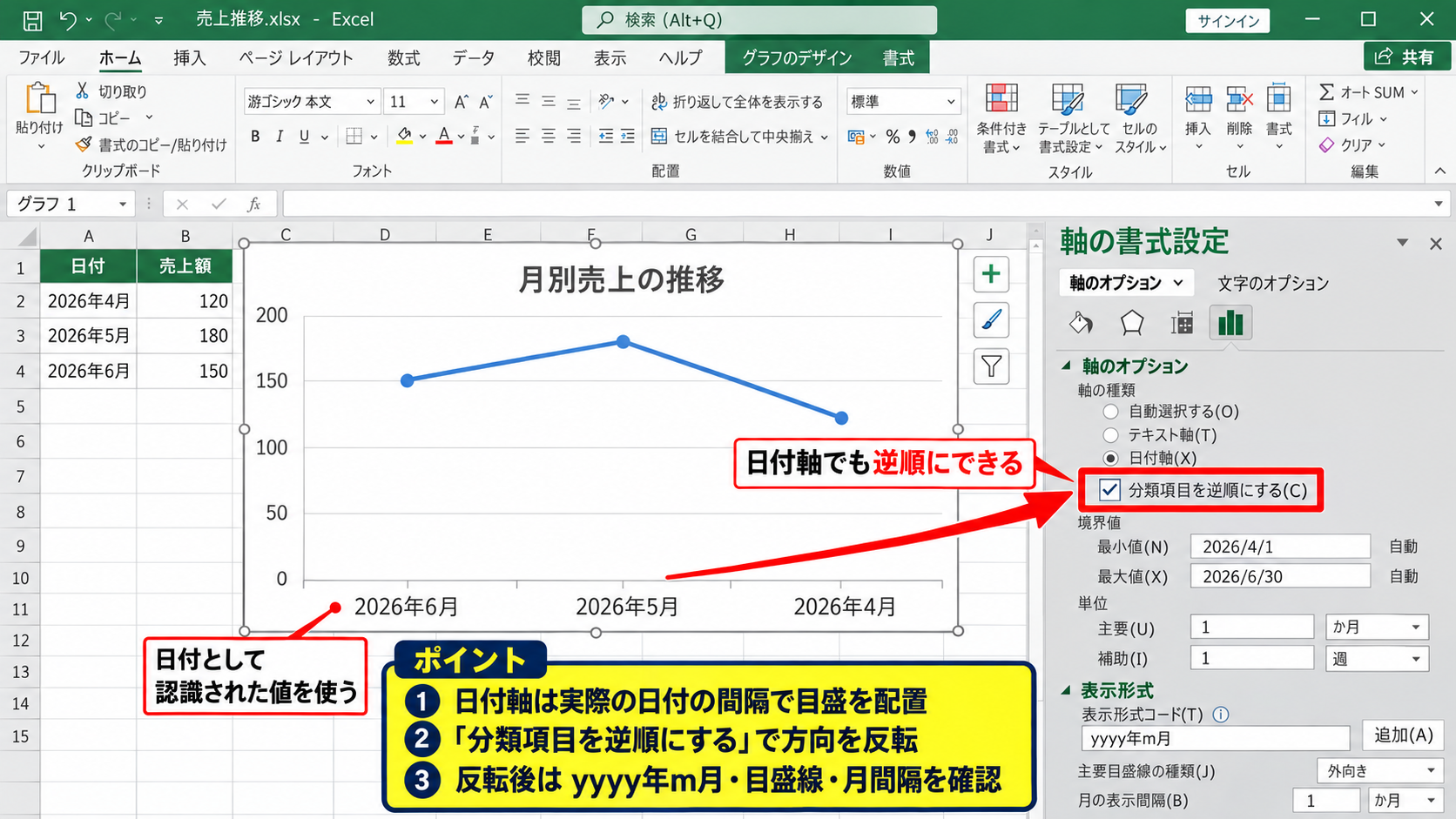Open the font name dropdown
Image resolution: width=1456 pixels, height=819 pixels.
tap(370, 102)
